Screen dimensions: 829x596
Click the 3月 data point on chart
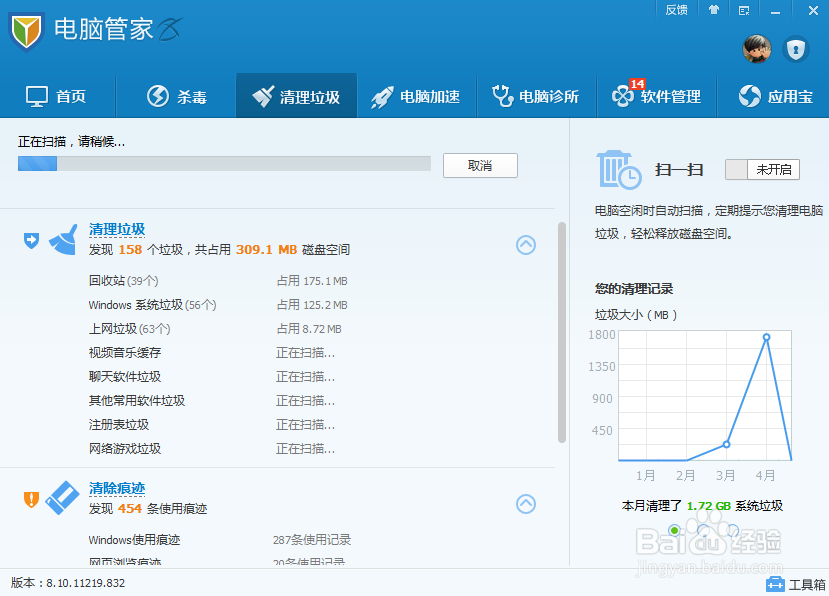[726, 444]
